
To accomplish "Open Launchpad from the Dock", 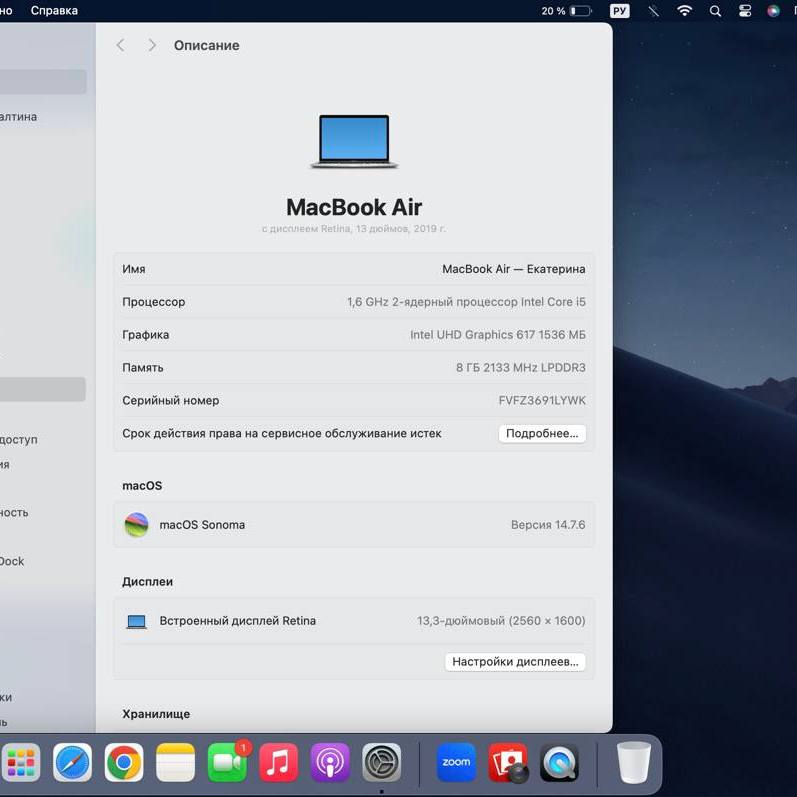I will pos(21,762).
